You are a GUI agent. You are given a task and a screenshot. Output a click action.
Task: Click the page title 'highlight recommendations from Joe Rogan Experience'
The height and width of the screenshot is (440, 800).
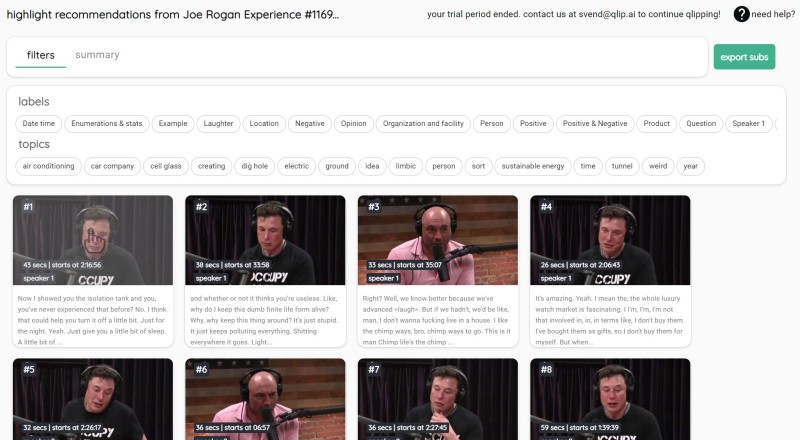coord(172,14)
